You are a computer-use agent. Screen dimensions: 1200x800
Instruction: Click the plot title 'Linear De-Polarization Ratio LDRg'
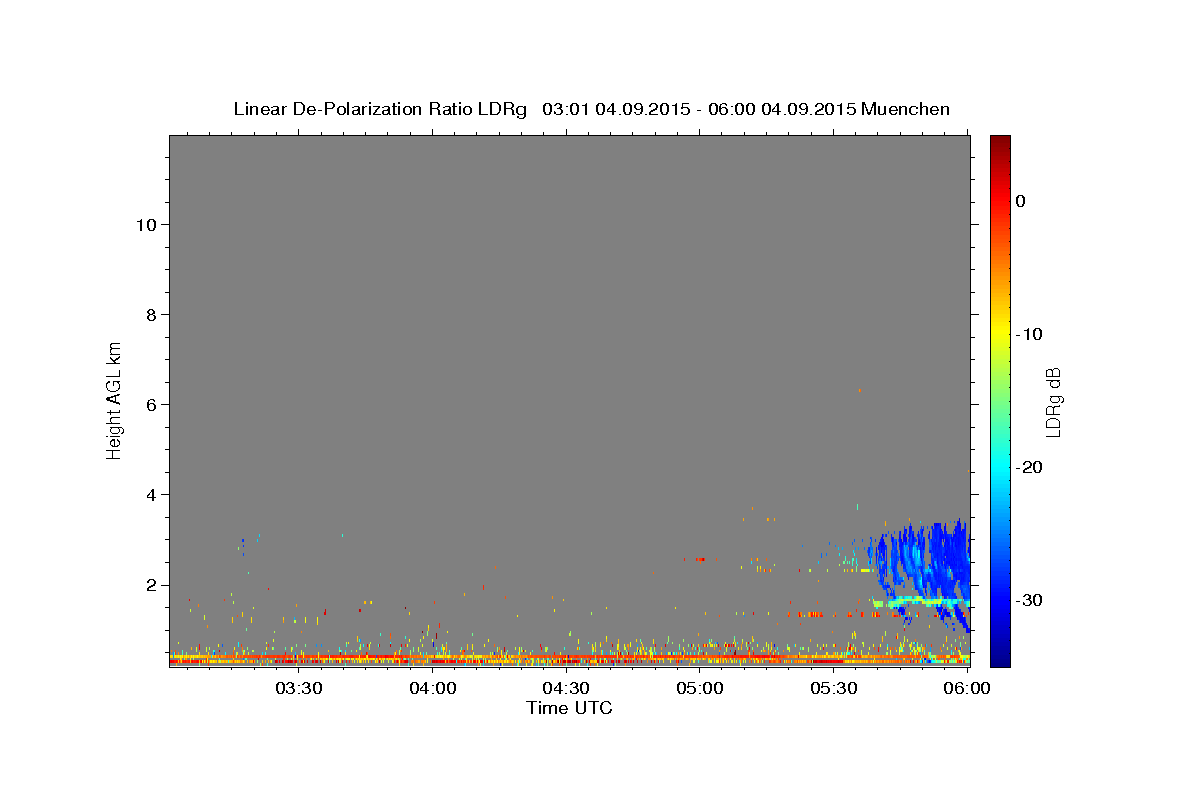(380, 109)
